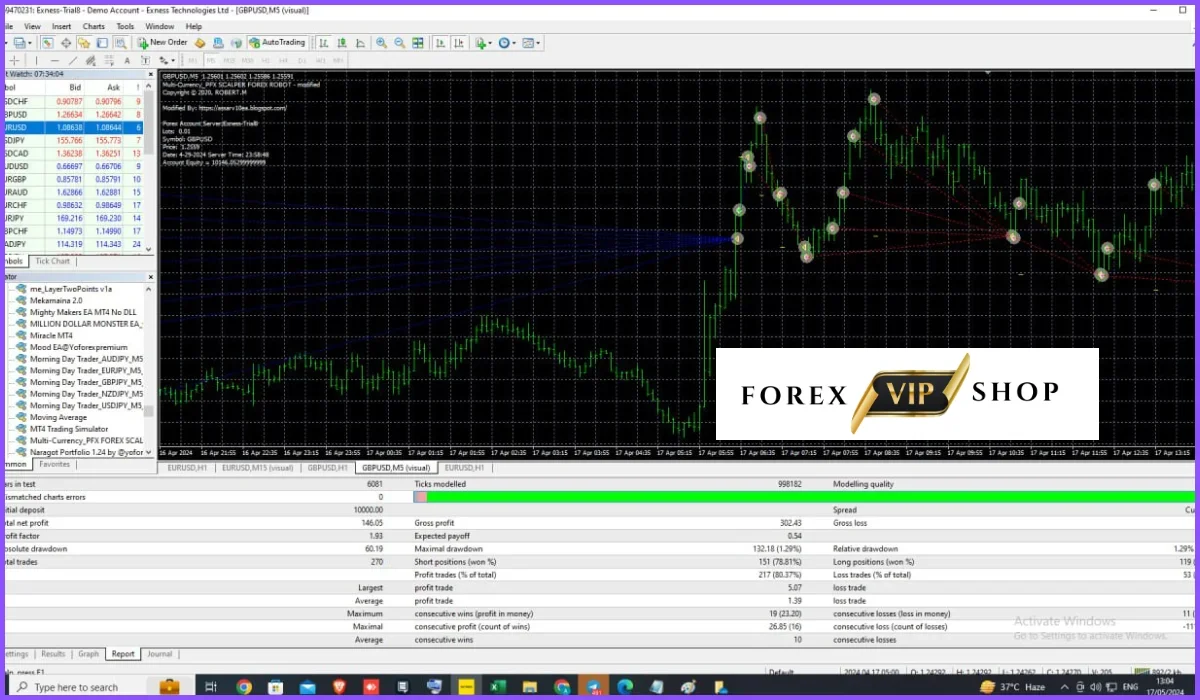
Task: Open the Window menu
Action: pos(159,26)
